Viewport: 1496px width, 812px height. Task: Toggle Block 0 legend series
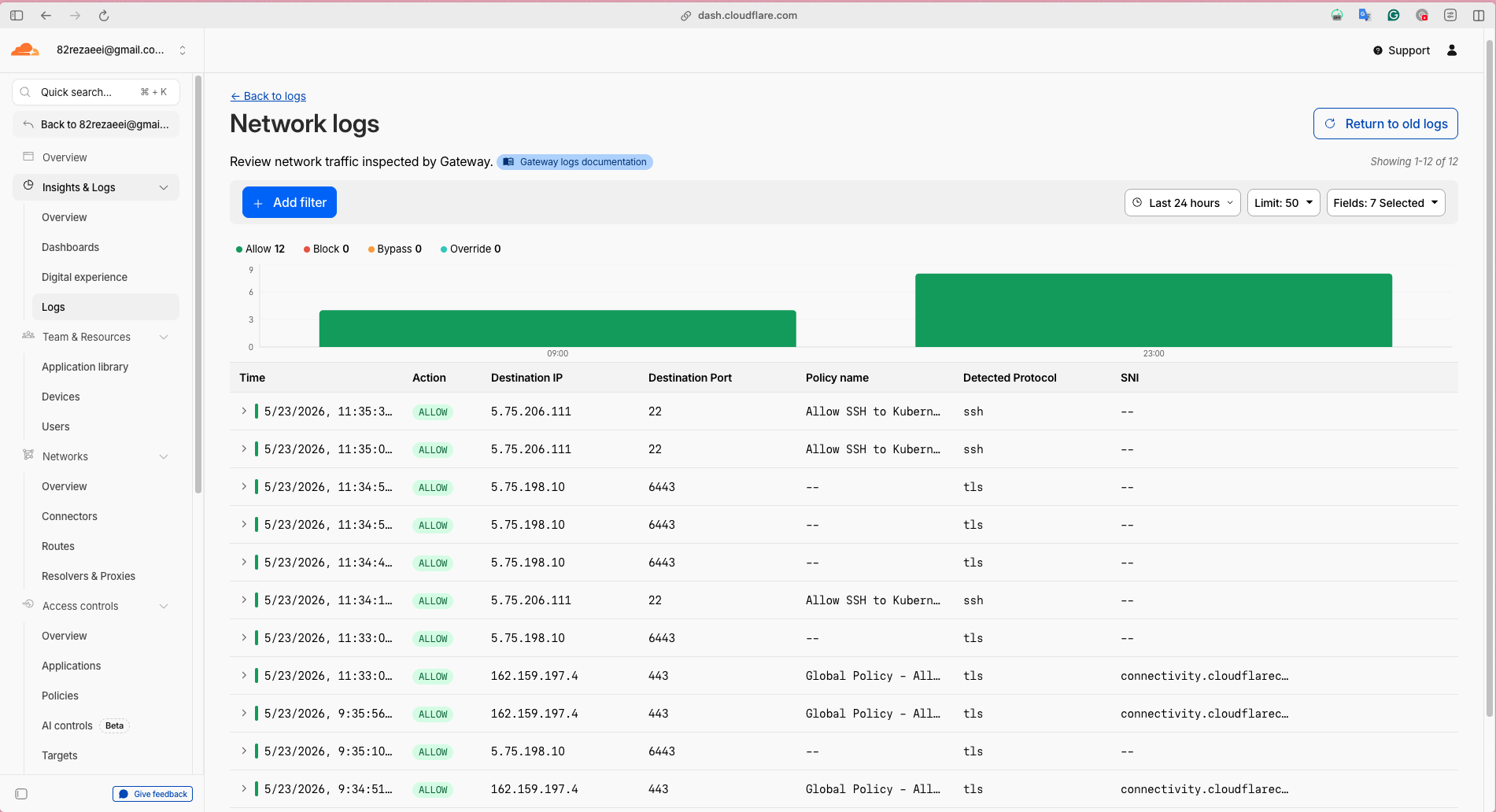coord(327,249)
